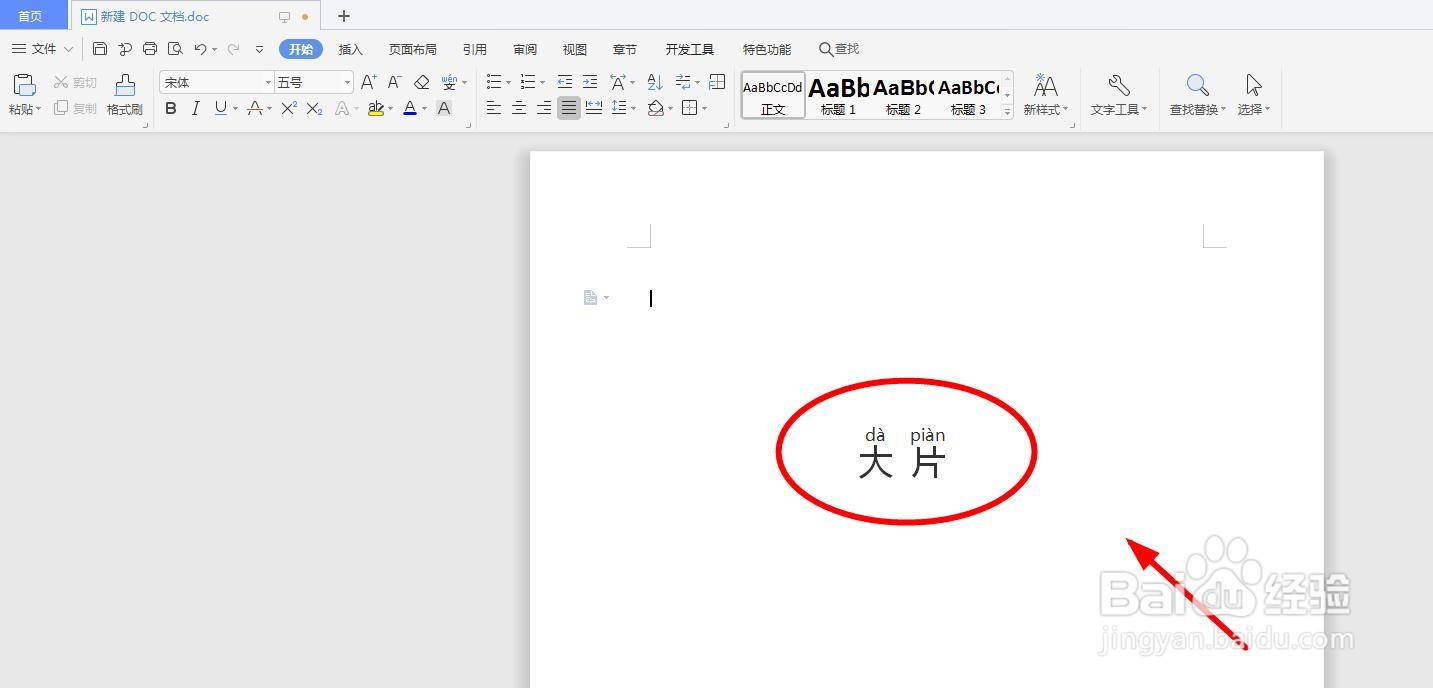Viewport: 1433px width, 688px height.
Task: Click the pinyin guide (拼音) icon
Action: click(449, 81)
